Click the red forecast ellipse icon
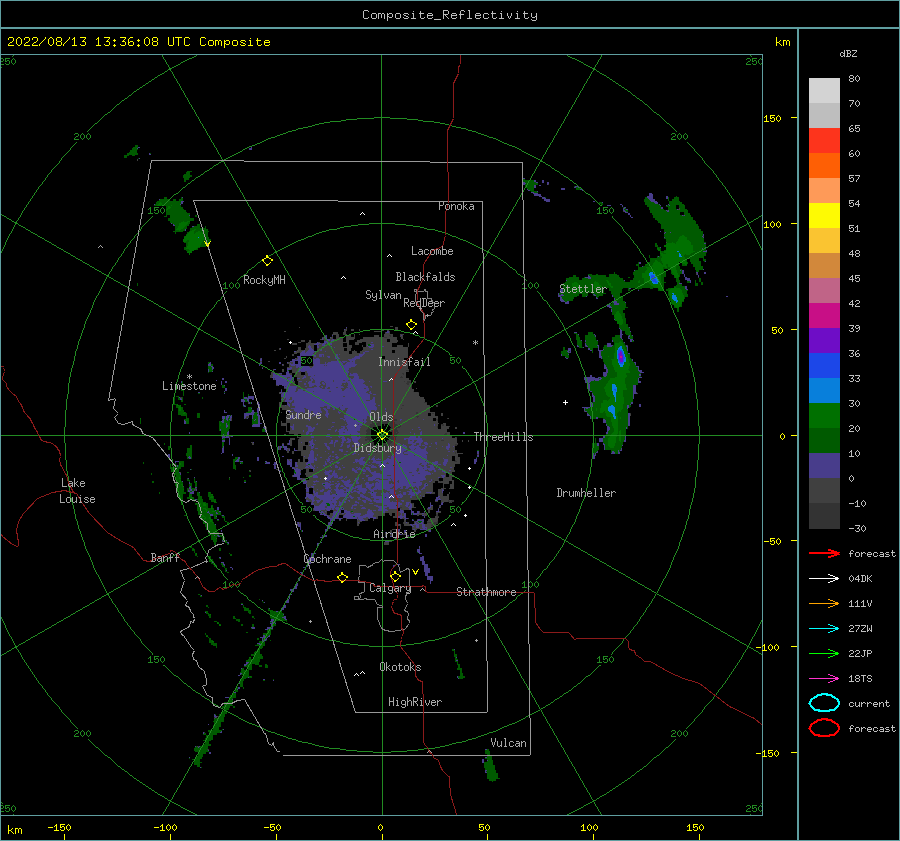Image resolution: width=900 pixels, height=841 pixels. [824, 728]
